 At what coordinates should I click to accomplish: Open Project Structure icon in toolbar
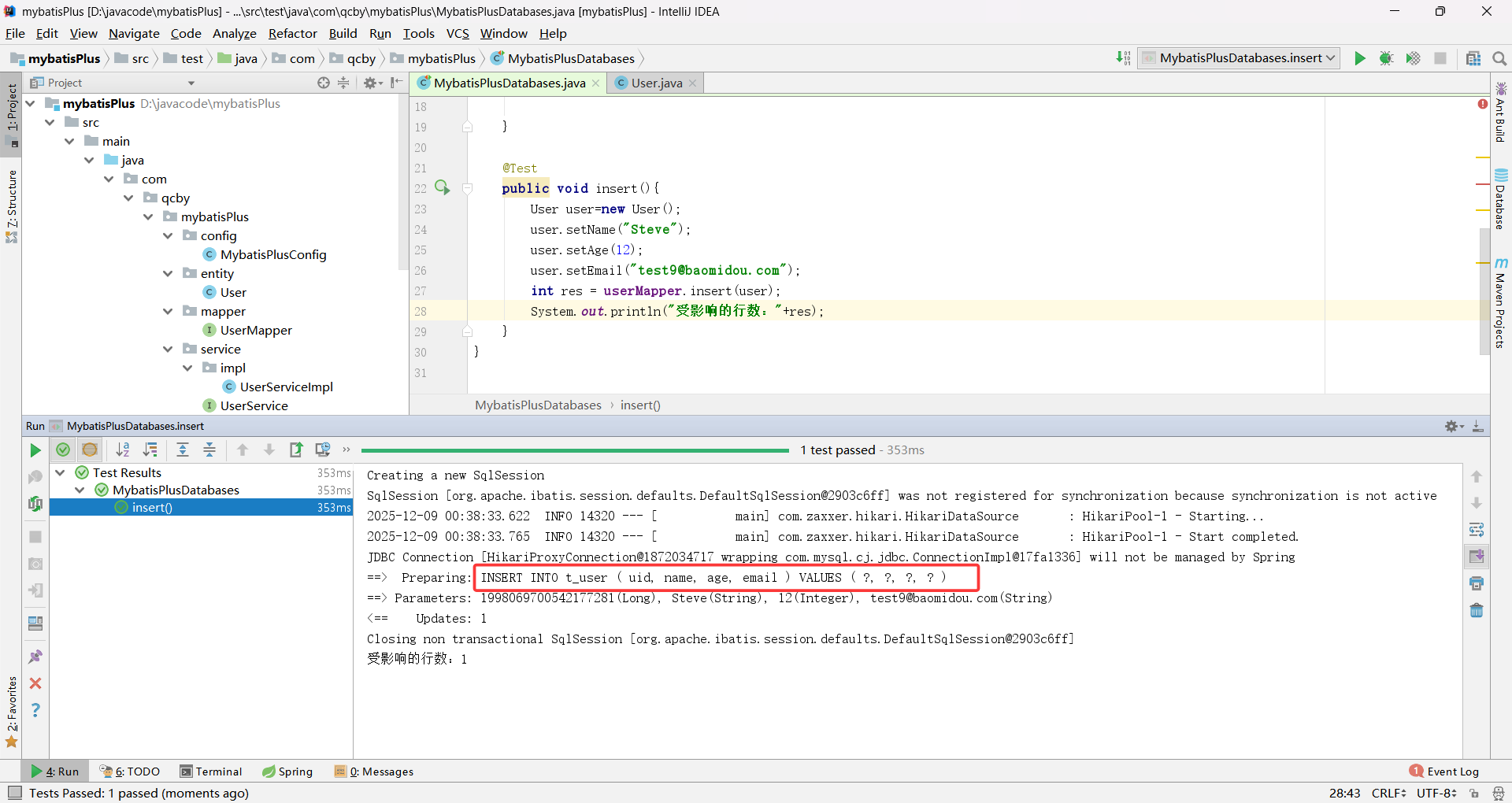pyautogui.click(x=1473, y=58)
